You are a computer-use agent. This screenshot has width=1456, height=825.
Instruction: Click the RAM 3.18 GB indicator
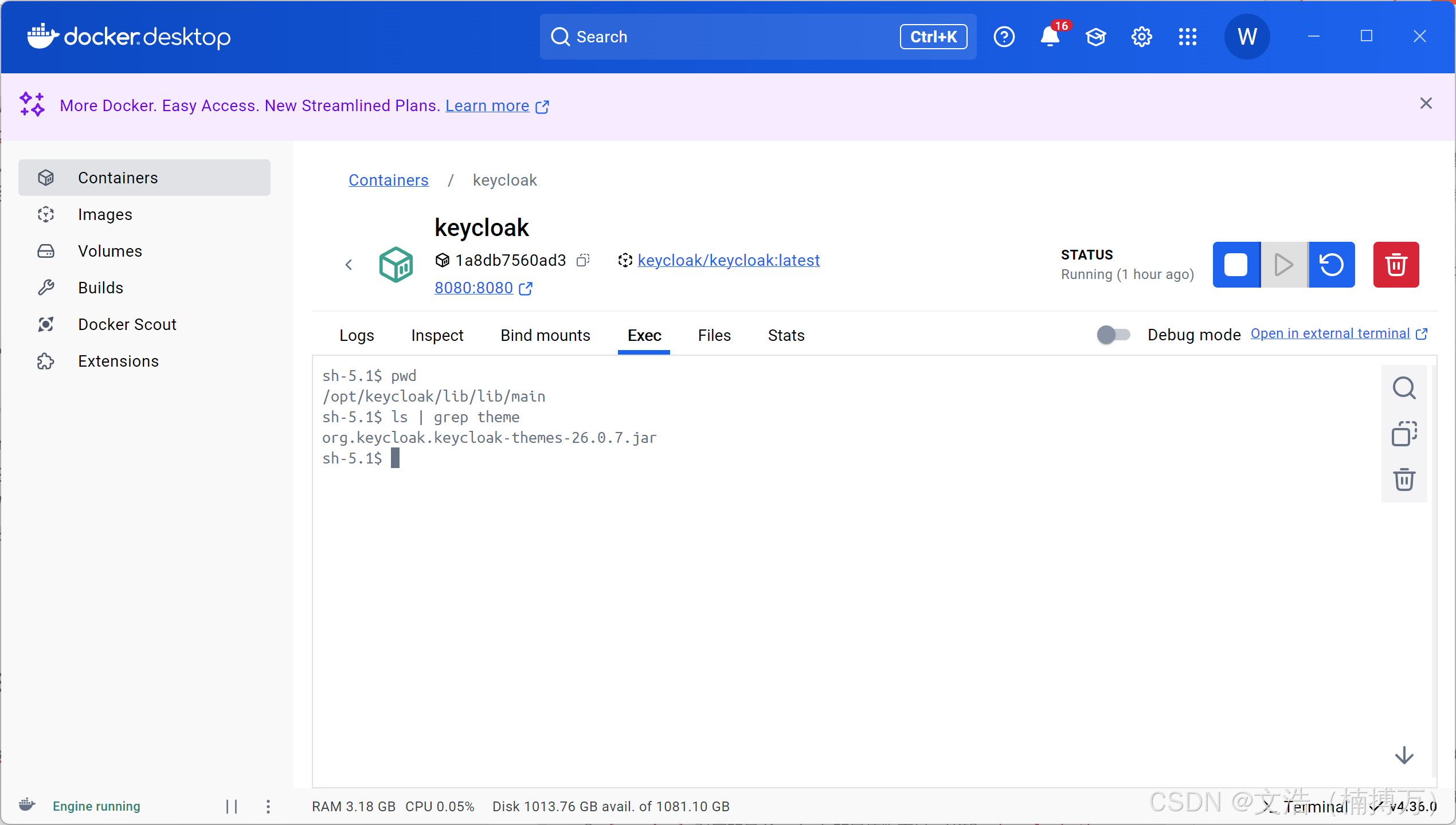click(354, 807)
